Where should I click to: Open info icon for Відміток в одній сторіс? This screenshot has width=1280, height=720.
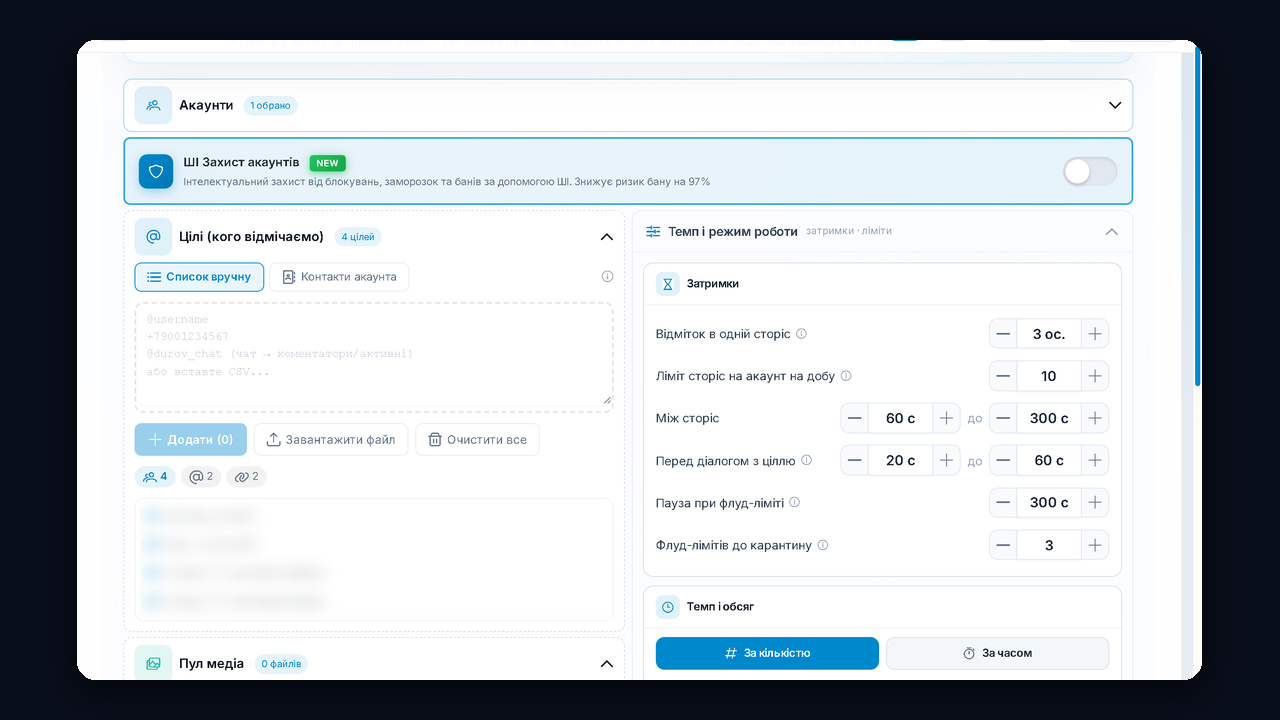801,334
